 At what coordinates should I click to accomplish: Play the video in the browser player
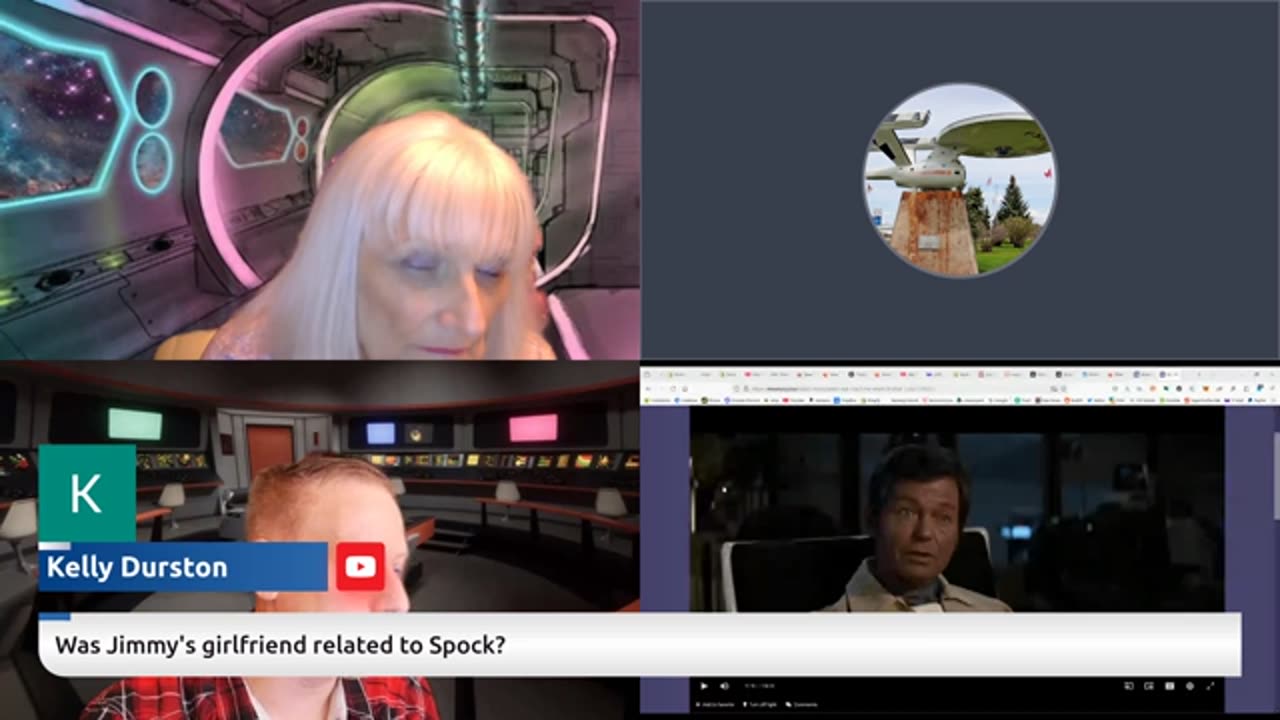(704, 686)
